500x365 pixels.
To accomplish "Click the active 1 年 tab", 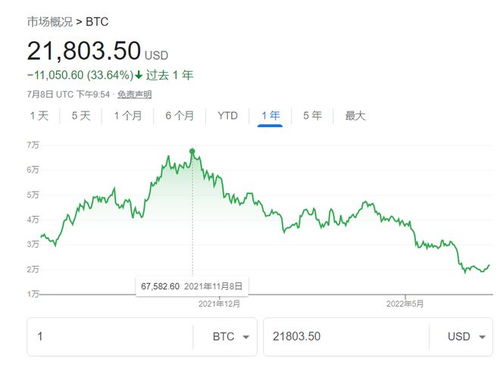I will click(x=270, y=116).
